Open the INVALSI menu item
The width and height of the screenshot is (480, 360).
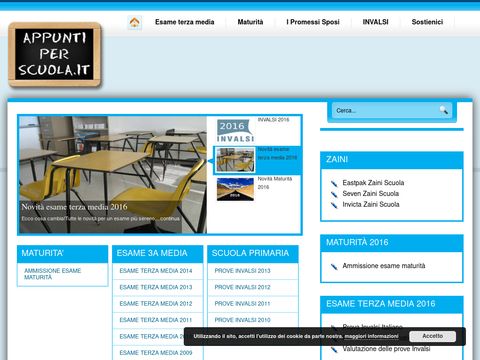[x=375, y=22]
